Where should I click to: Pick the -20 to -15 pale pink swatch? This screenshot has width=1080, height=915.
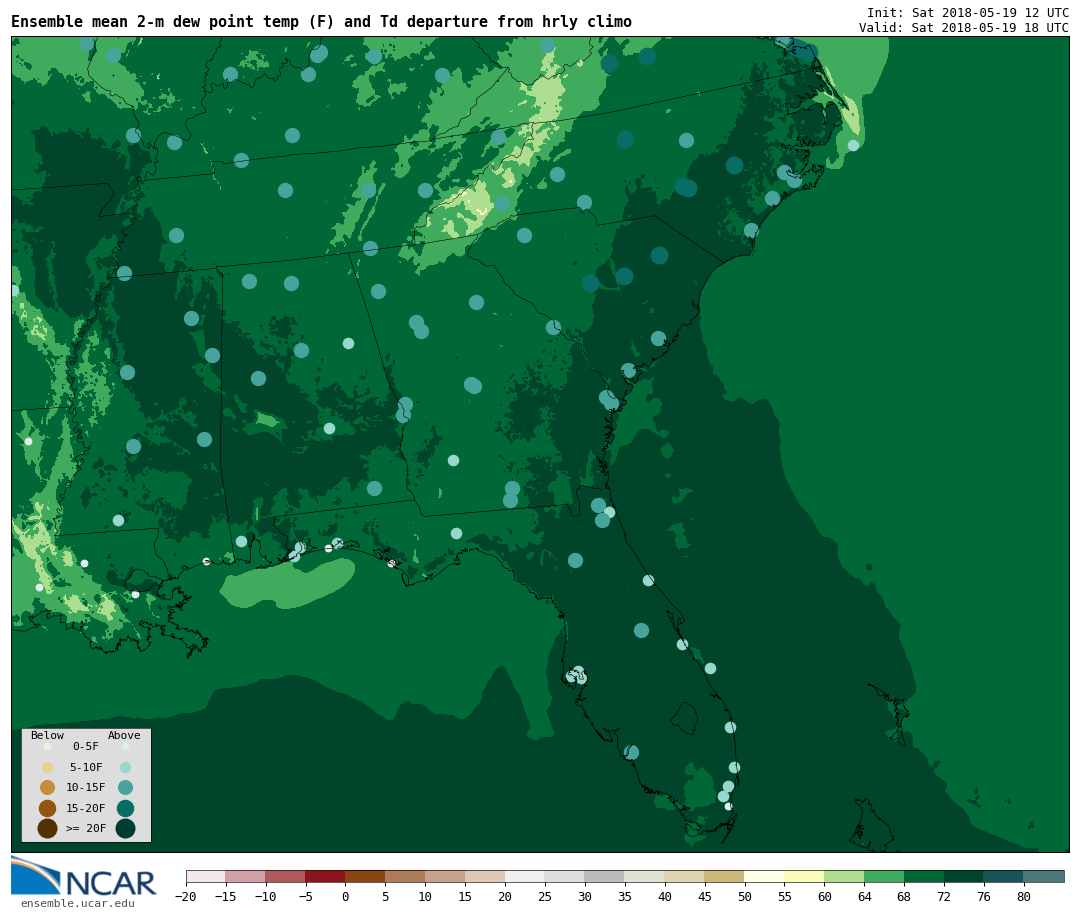(x=206, y=876)
